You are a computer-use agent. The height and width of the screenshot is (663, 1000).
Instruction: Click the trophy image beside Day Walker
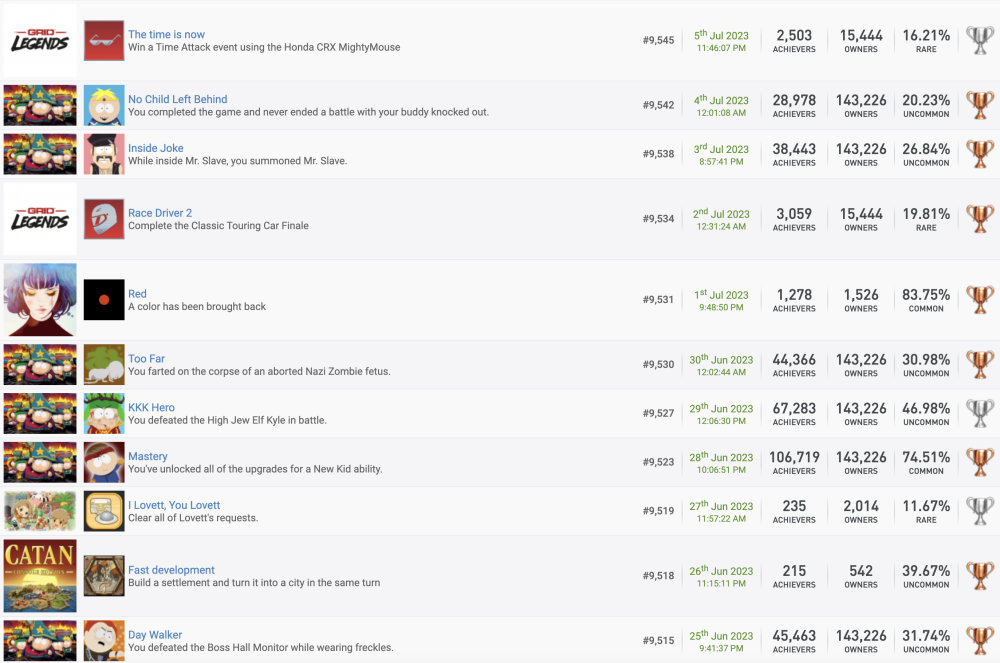pyautogui.click(x=104, y=641)
